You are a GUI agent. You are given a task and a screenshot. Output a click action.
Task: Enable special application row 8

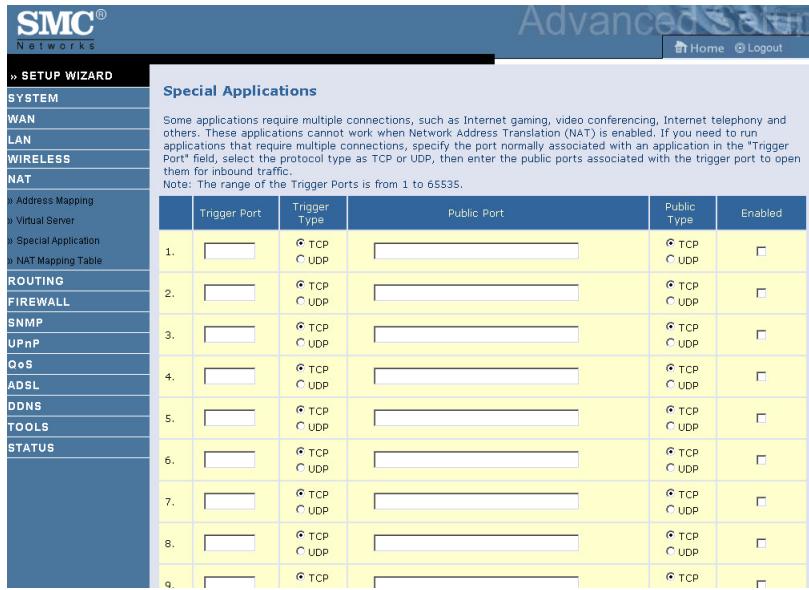click(x=761, y=543)
